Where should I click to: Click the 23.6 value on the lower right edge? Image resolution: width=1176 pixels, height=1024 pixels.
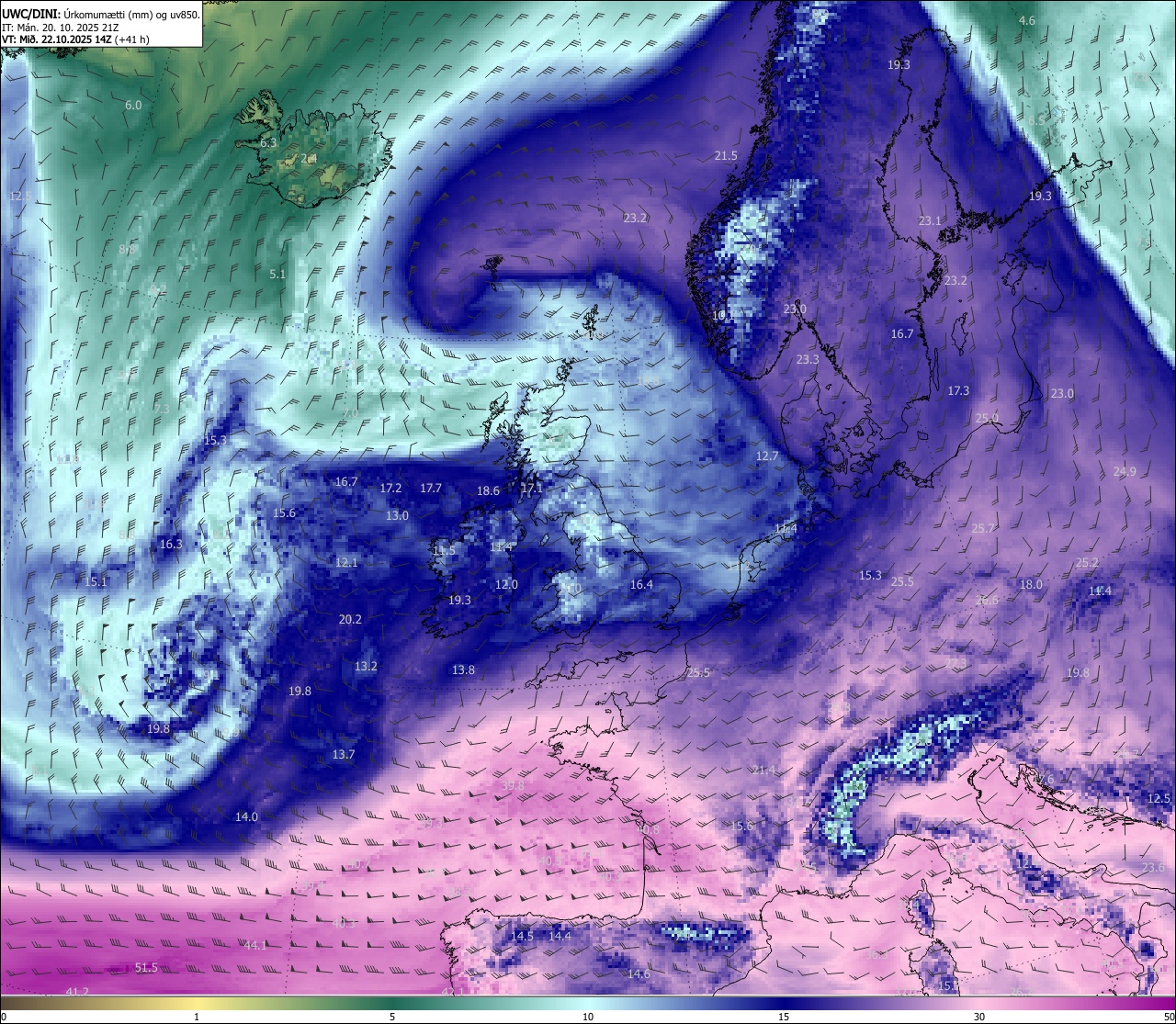point(1153,868)
